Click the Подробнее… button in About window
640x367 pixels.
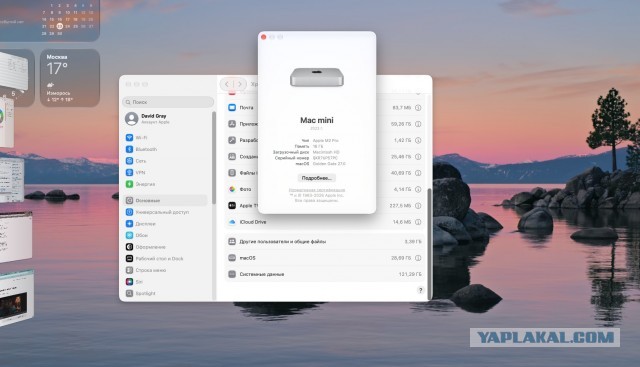317,178
